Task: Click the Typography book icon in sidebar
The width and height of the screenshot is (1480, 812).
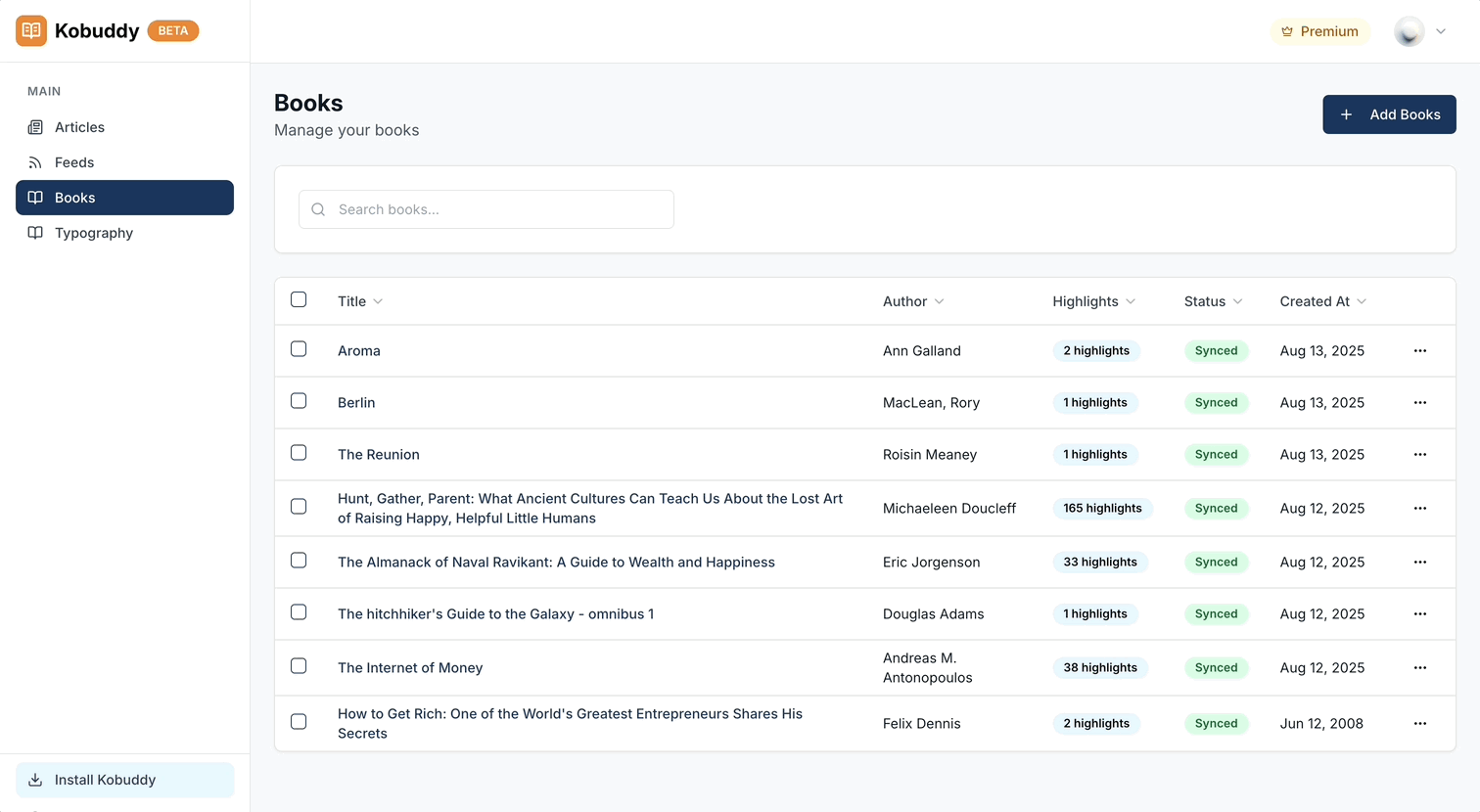Action: (x=35, y=233)
